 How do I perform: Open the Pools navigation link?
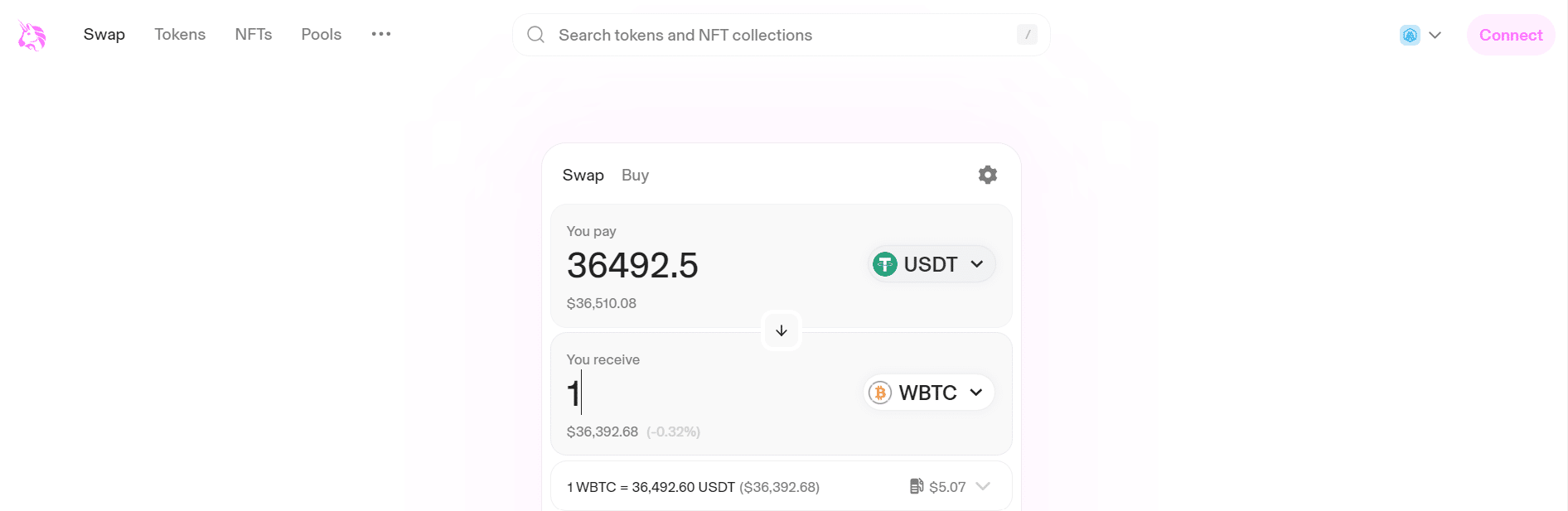[x=322, y=34]
